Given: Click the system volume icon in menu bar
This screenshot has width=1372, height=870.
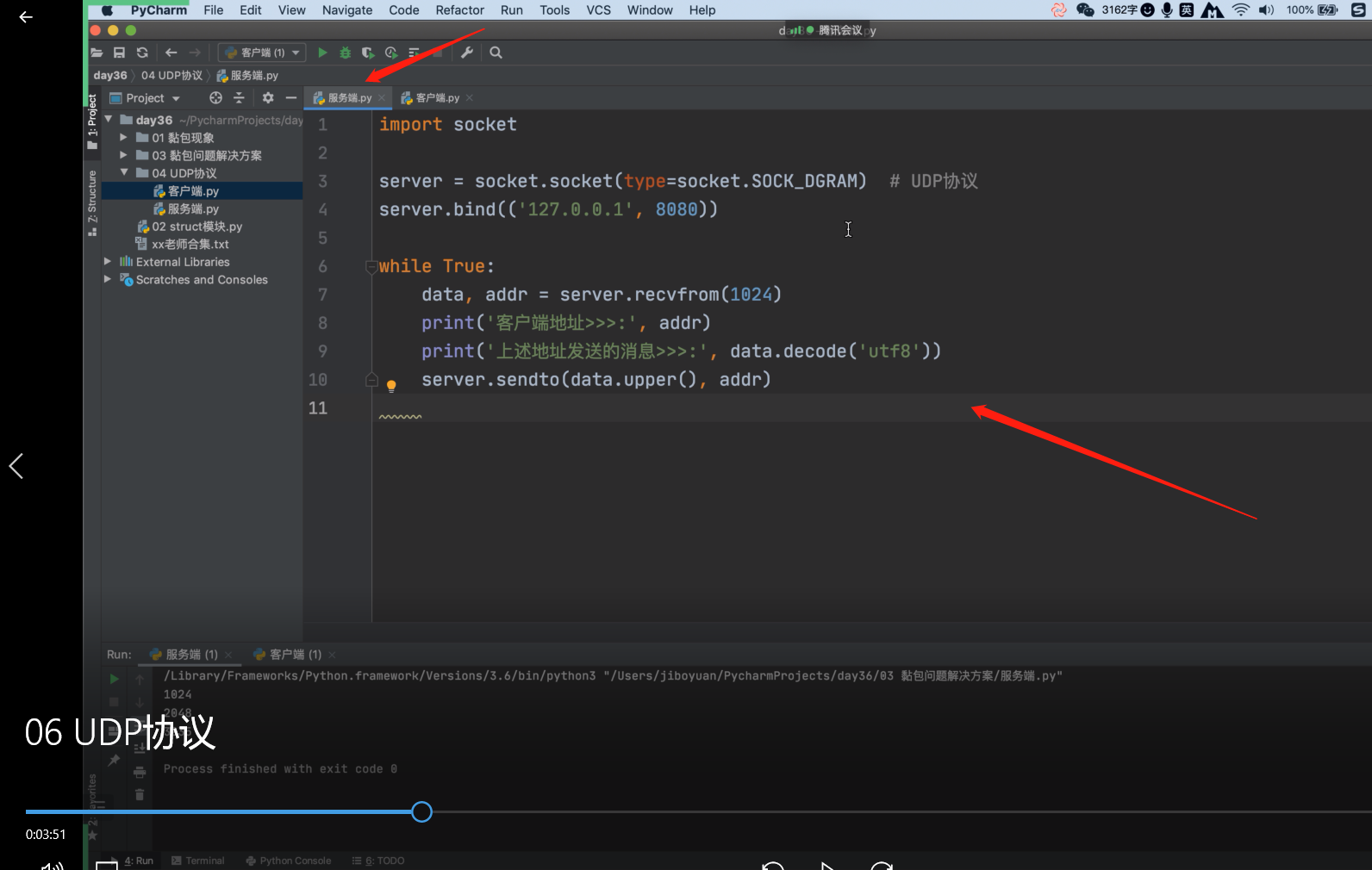Looking at the screenshot, I should click(x=1266, y=10).
